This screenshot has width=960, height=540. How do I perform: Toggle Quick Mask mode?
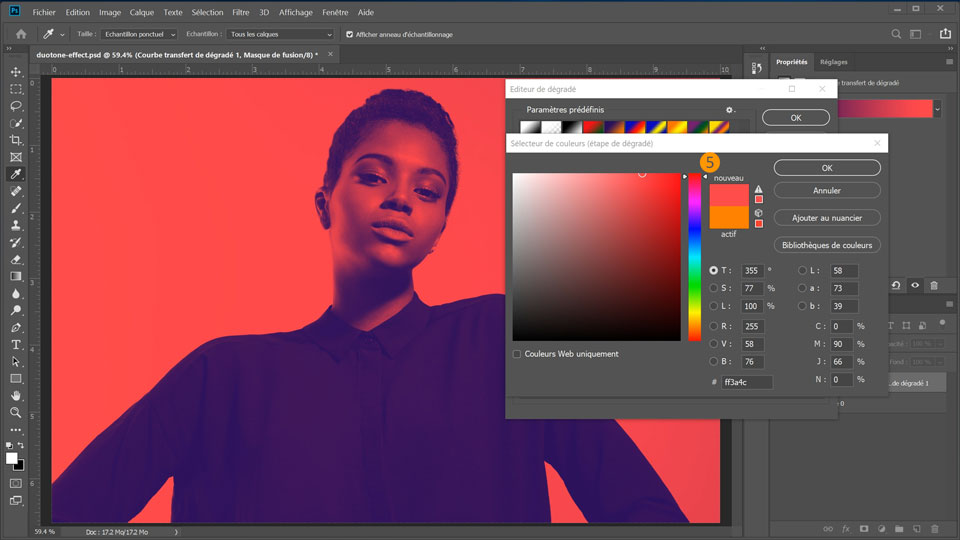(16, 484)
